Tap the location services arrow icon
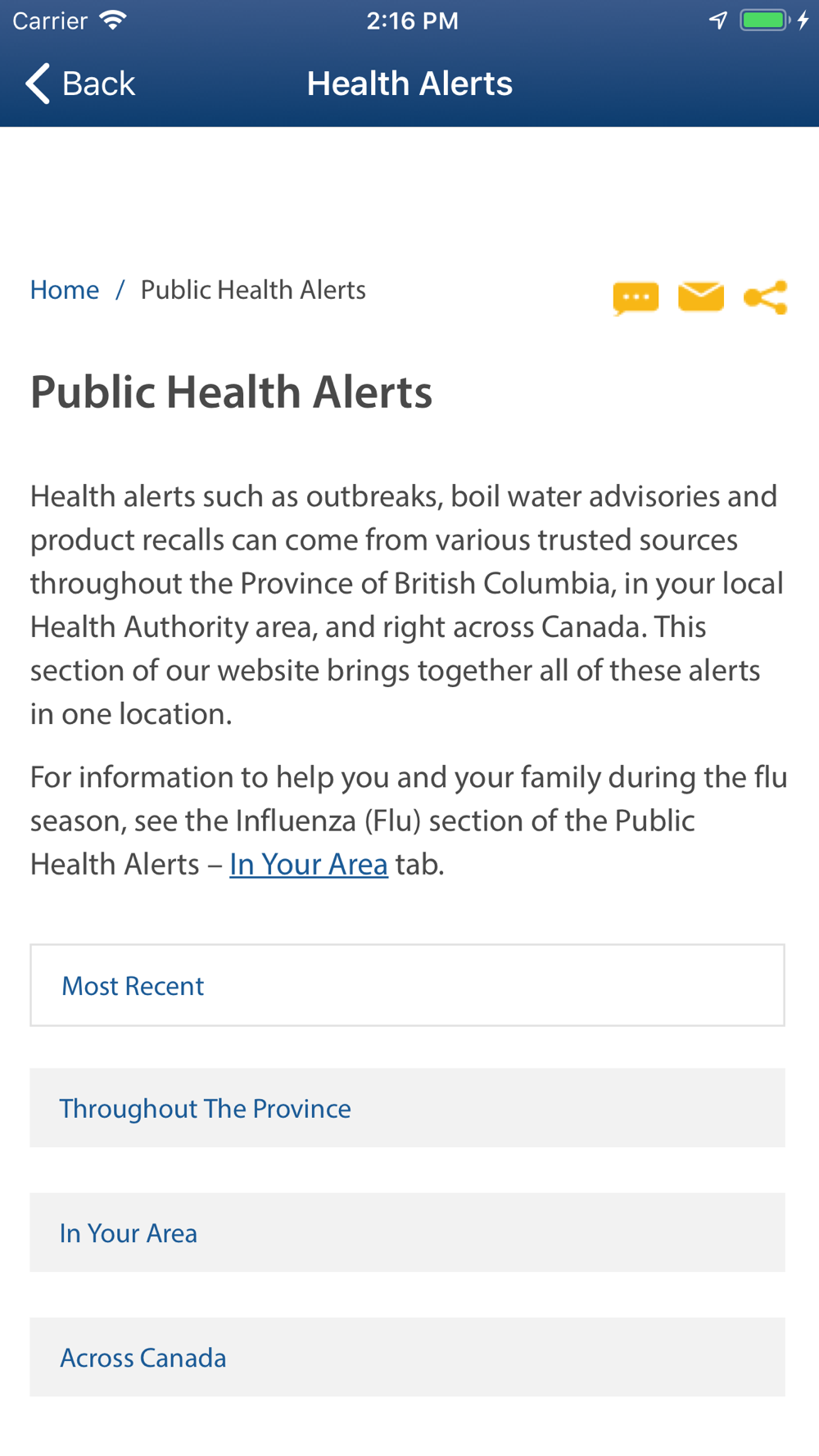 [718, 20]
